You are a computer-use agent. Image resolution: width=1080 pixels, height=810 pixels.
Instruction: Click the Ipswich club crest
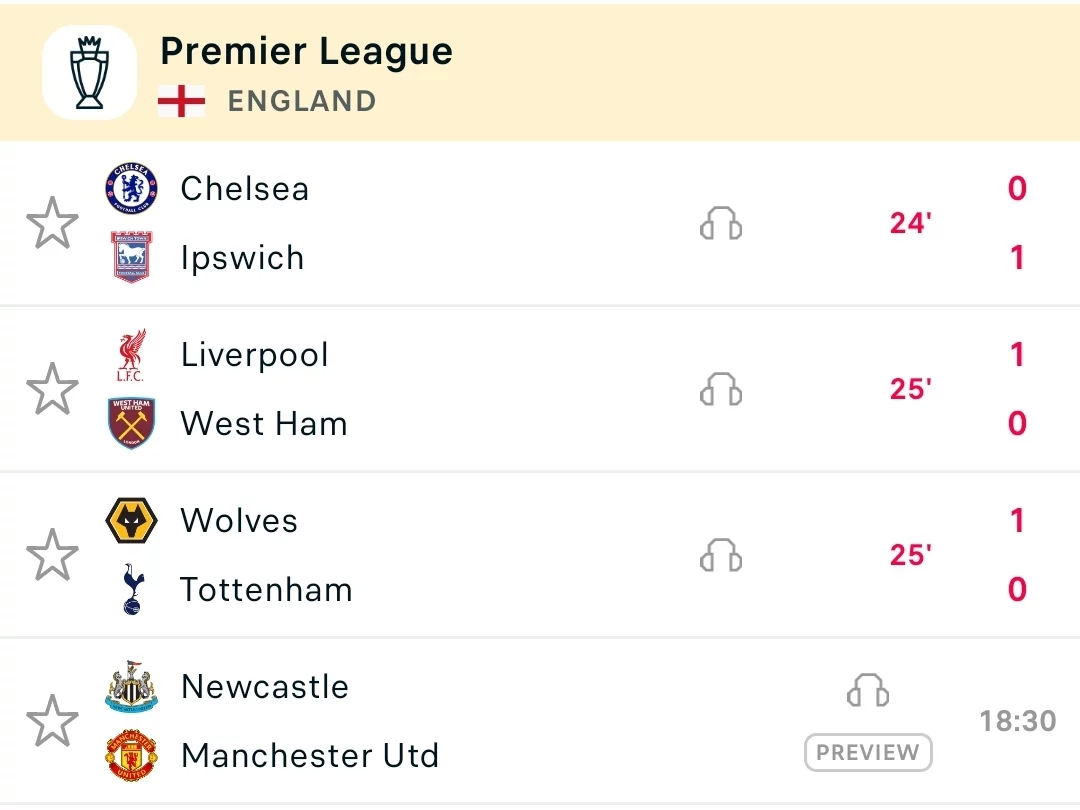pyautogui.click(x=132, y=257)
